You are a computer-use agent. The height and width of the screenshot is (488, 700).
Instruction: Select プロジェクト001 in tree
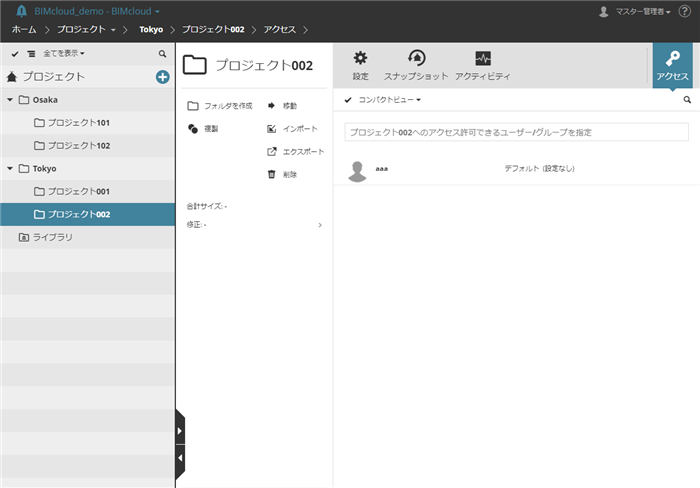88,192
